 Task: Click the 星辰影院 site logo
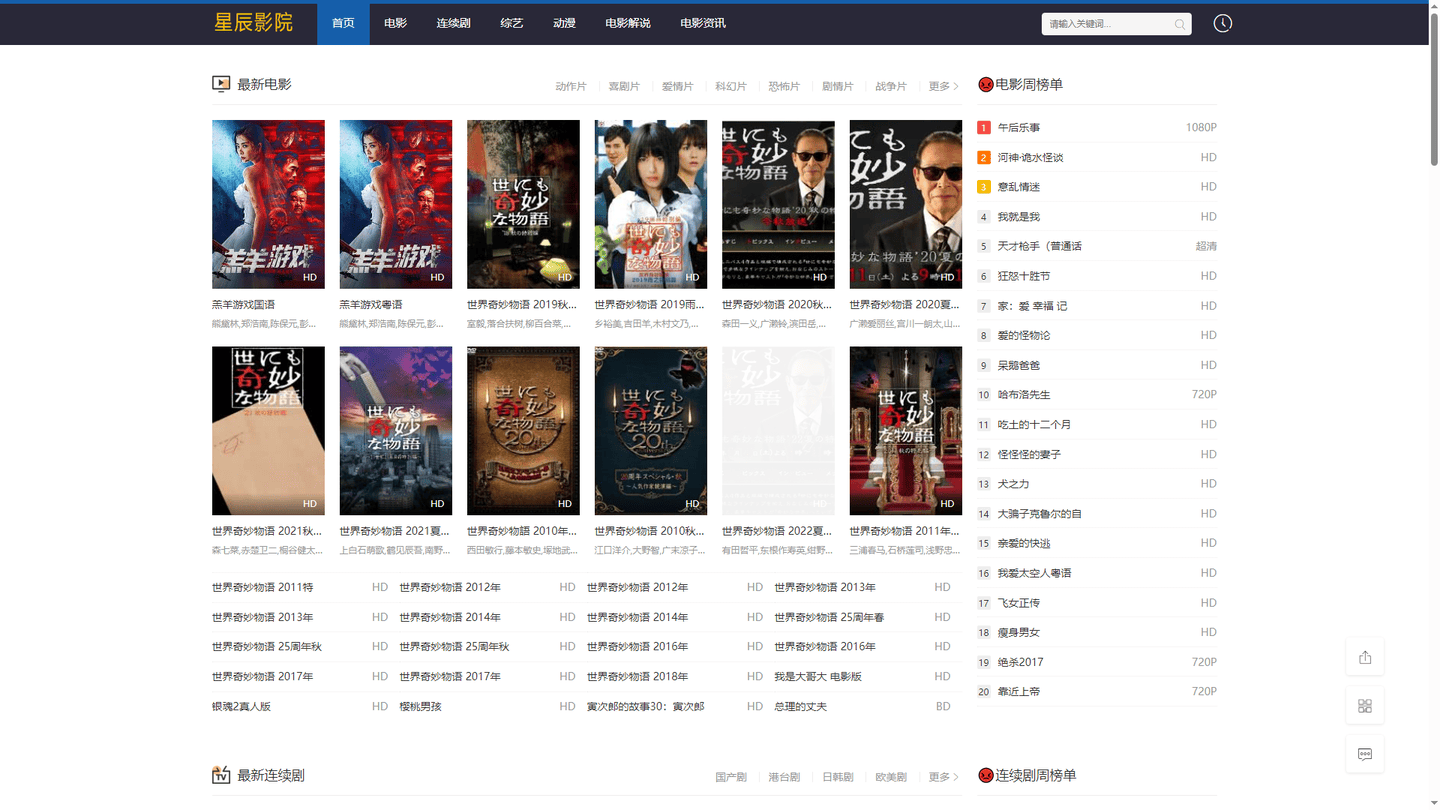[x=253, y=23]
